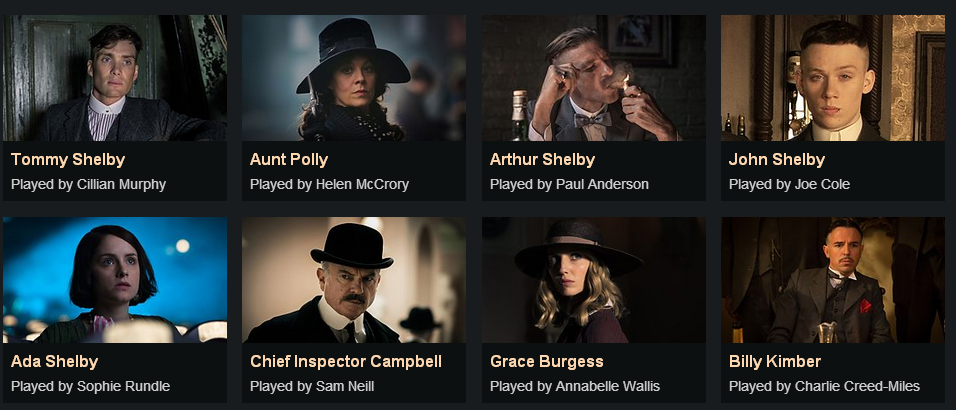Open the Grace Burgess character photo
Viewport: 956px width, 410px height.
click(594, 280)
